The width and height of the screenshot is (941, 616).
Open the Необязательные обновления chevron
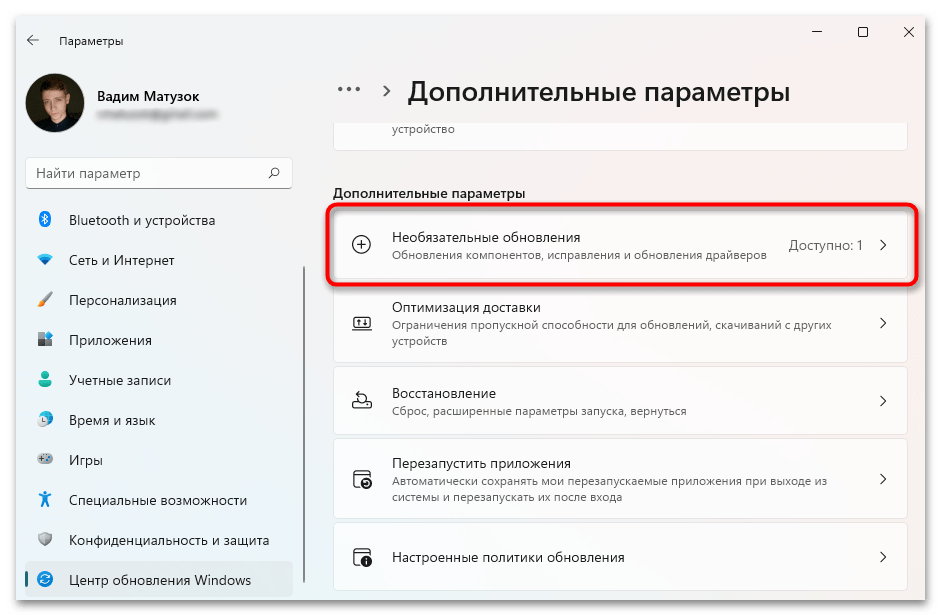(x=882, y=245)
